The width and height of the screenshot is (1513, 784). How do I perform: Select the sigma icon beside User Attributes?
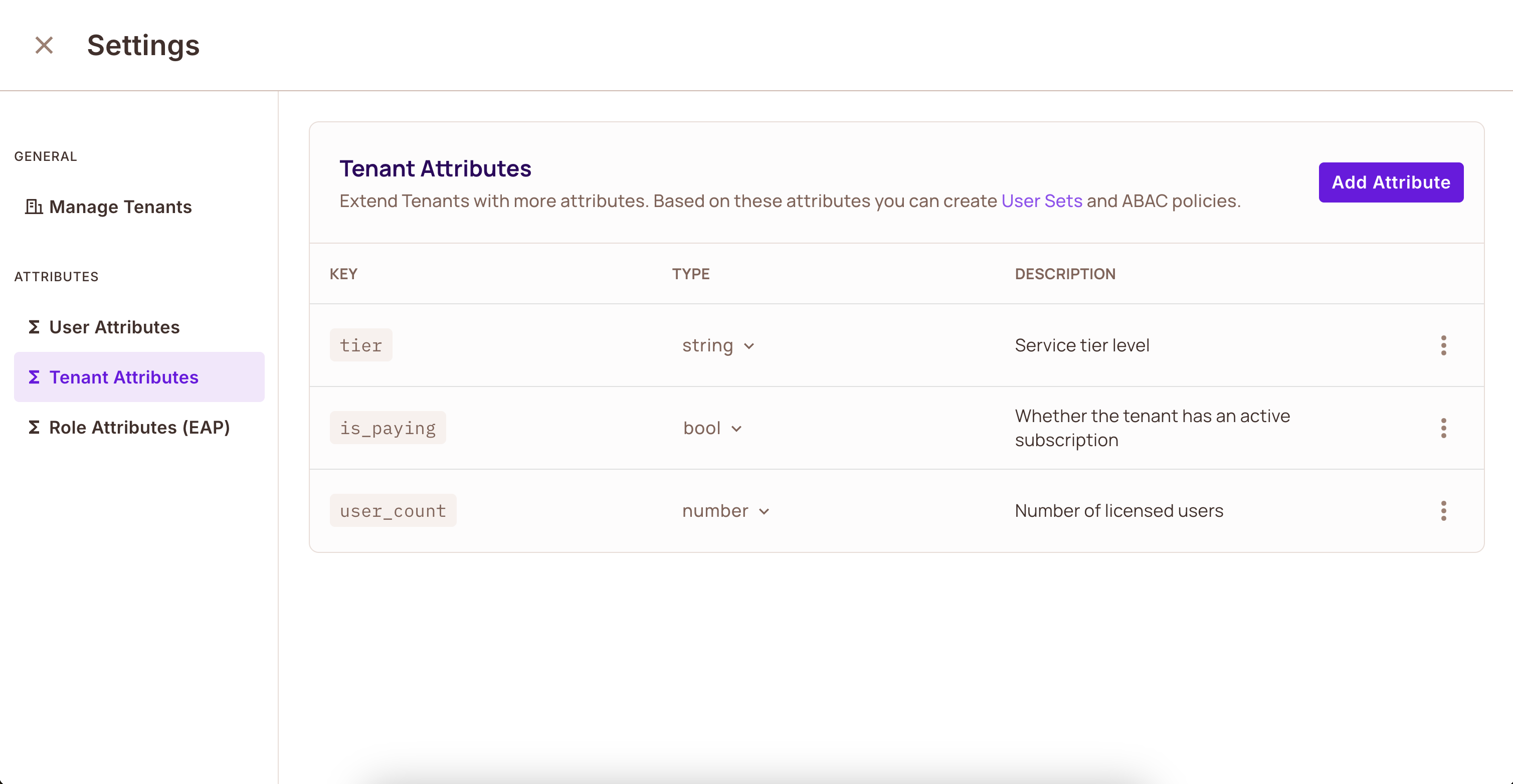(34, 327)
